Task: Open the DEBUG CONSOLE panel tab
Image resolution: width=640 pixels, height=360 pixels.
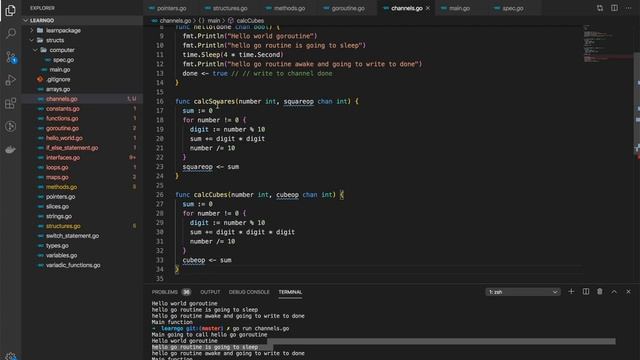Action: (x=249, y=292)
